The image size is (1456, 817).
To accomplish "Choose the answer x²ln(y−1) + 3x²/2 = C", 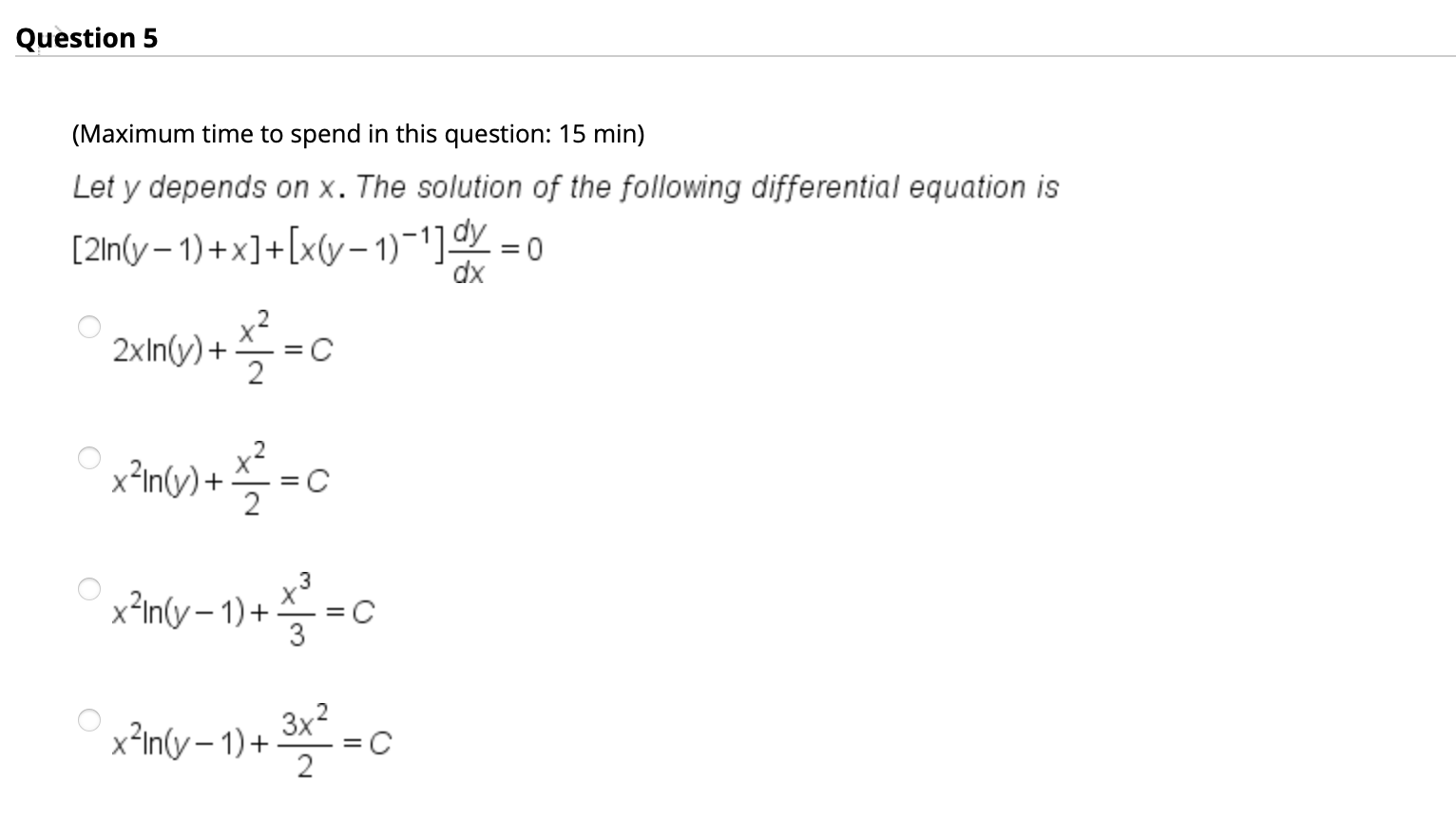I will [x=90, y=720].
